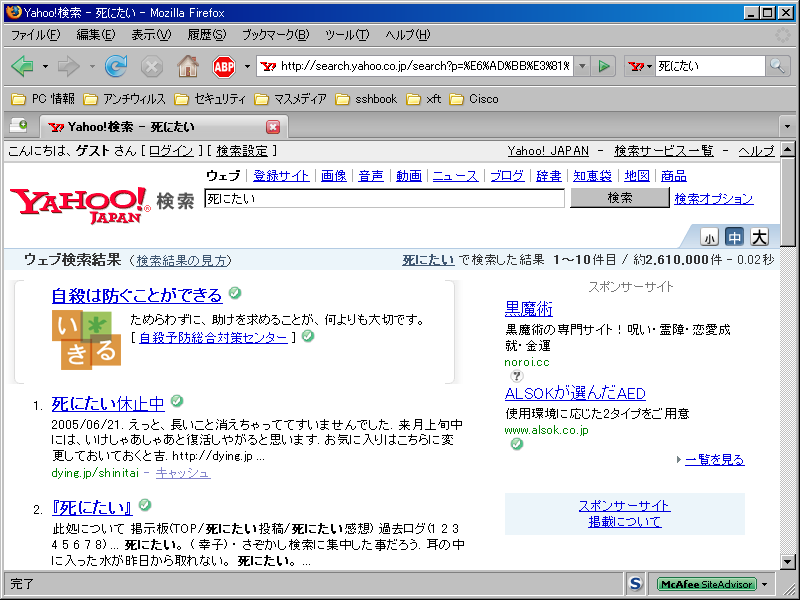The width and height of the screenshot is (800, 600).
Task: Open the マスメディア bookmark folder
Action: point(290,99)
